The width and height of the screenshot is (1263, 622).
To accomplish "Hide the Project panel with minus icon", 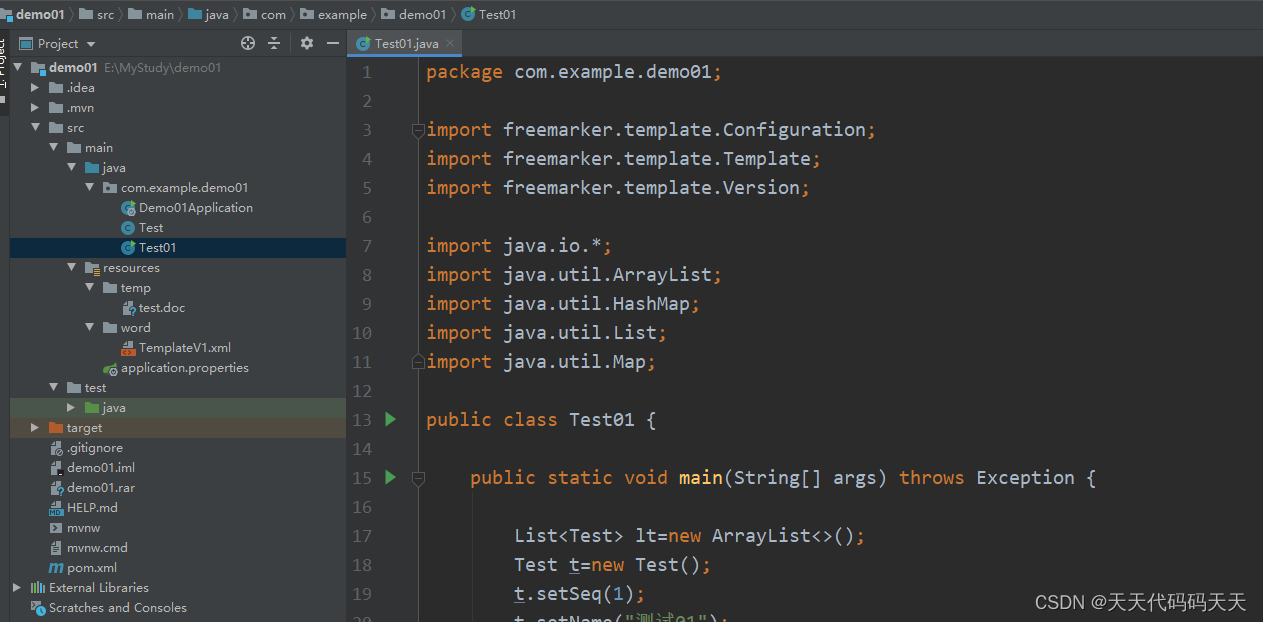I will pyautogui.click(x=333, y=43).
